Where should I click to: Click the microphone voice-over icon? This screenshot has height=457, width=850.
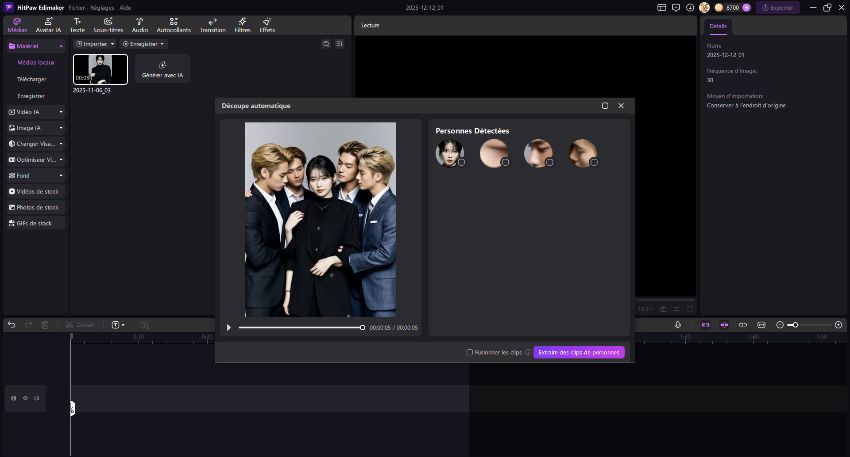tap(677, 325)
